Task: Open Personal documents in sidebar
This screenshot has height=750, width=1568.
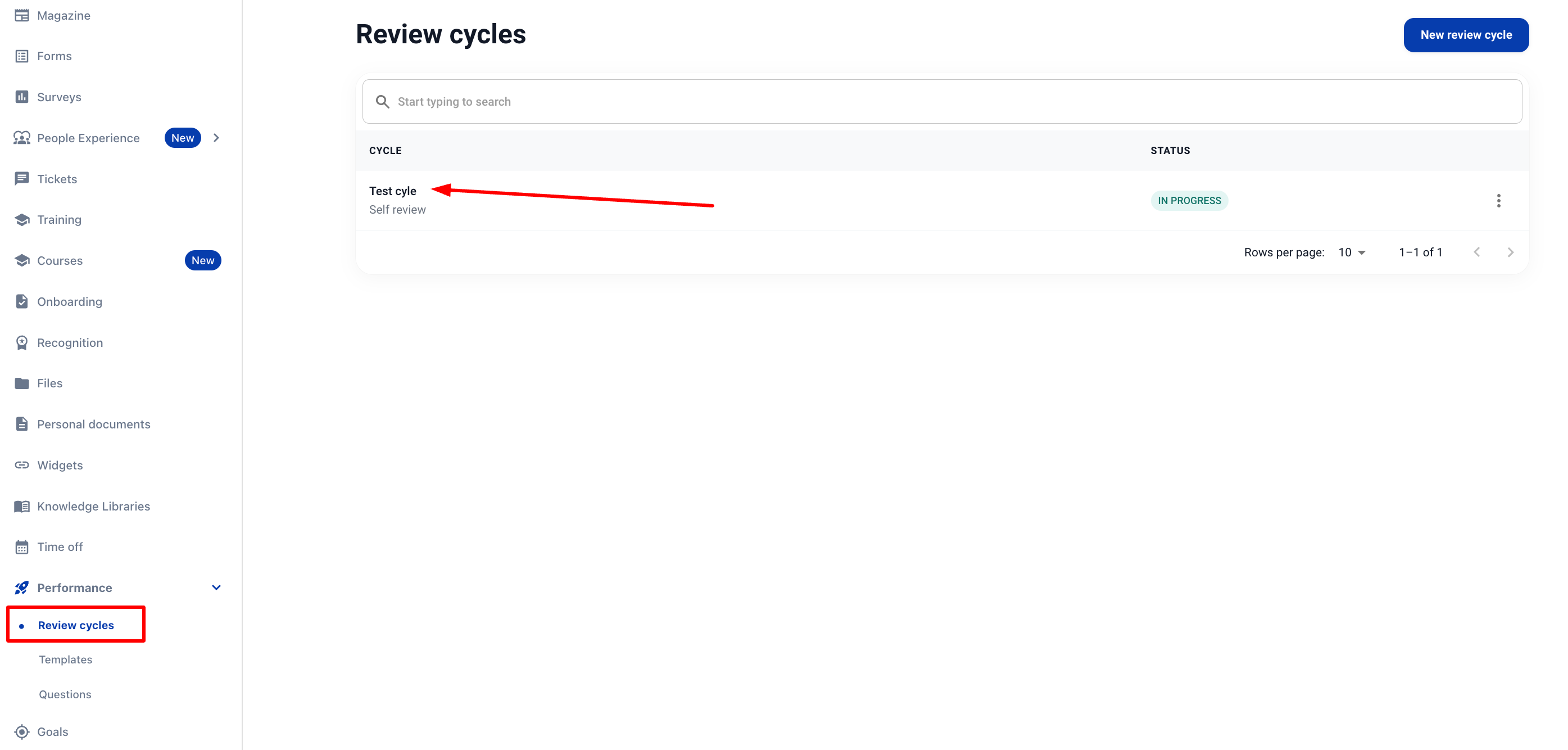Action: [x=94, y=424]
